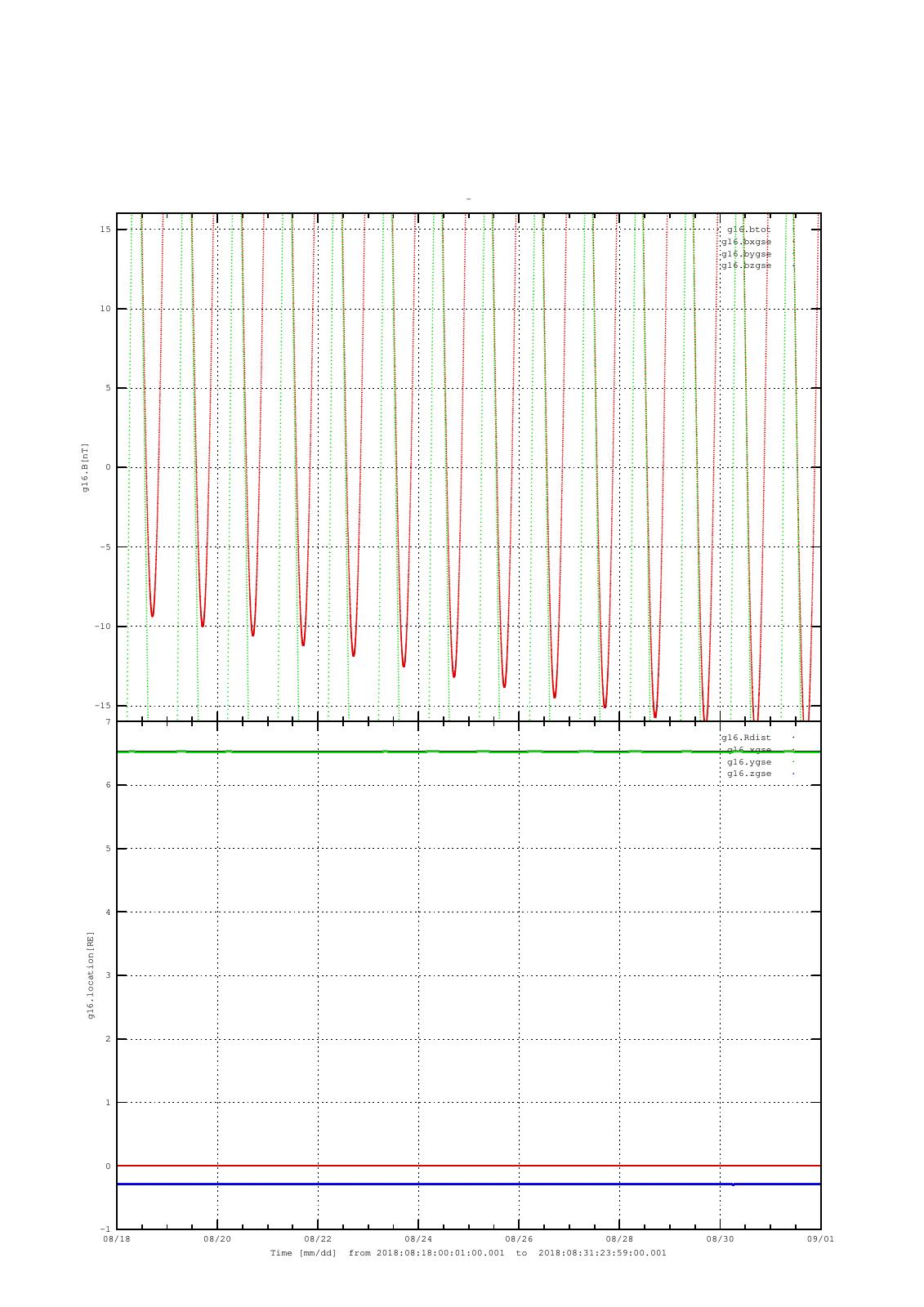The width and height of the screenshot is (924, 1307).
Task: Click the 08/18 start date label
Action: click(117, 1239)
